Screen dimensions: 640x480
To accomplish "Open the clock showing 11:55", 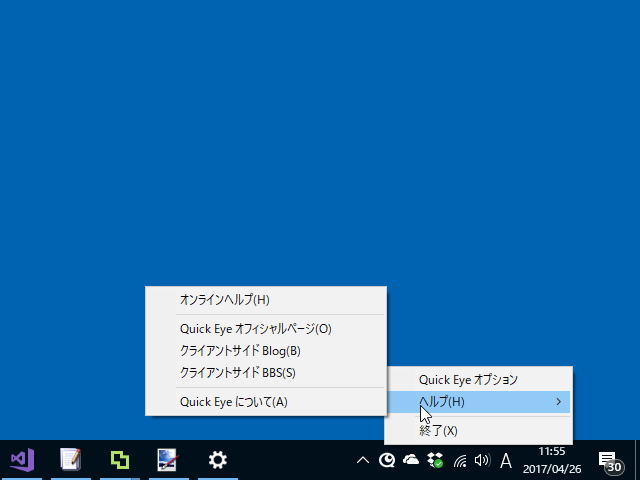I will click(x=552, y=460).
